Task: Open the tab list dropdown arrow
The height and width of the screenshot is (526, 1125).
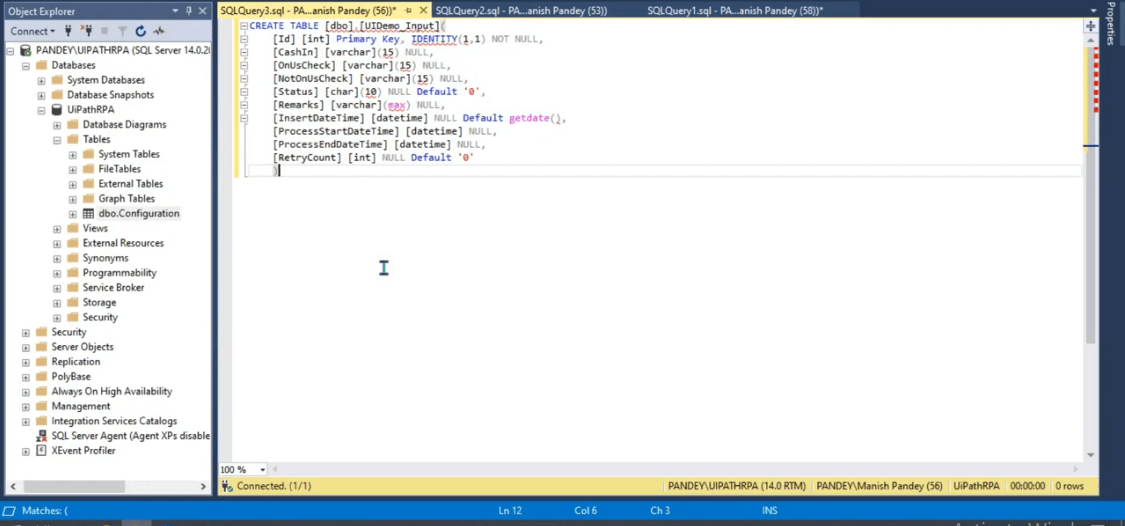Action: point(1091,10)
